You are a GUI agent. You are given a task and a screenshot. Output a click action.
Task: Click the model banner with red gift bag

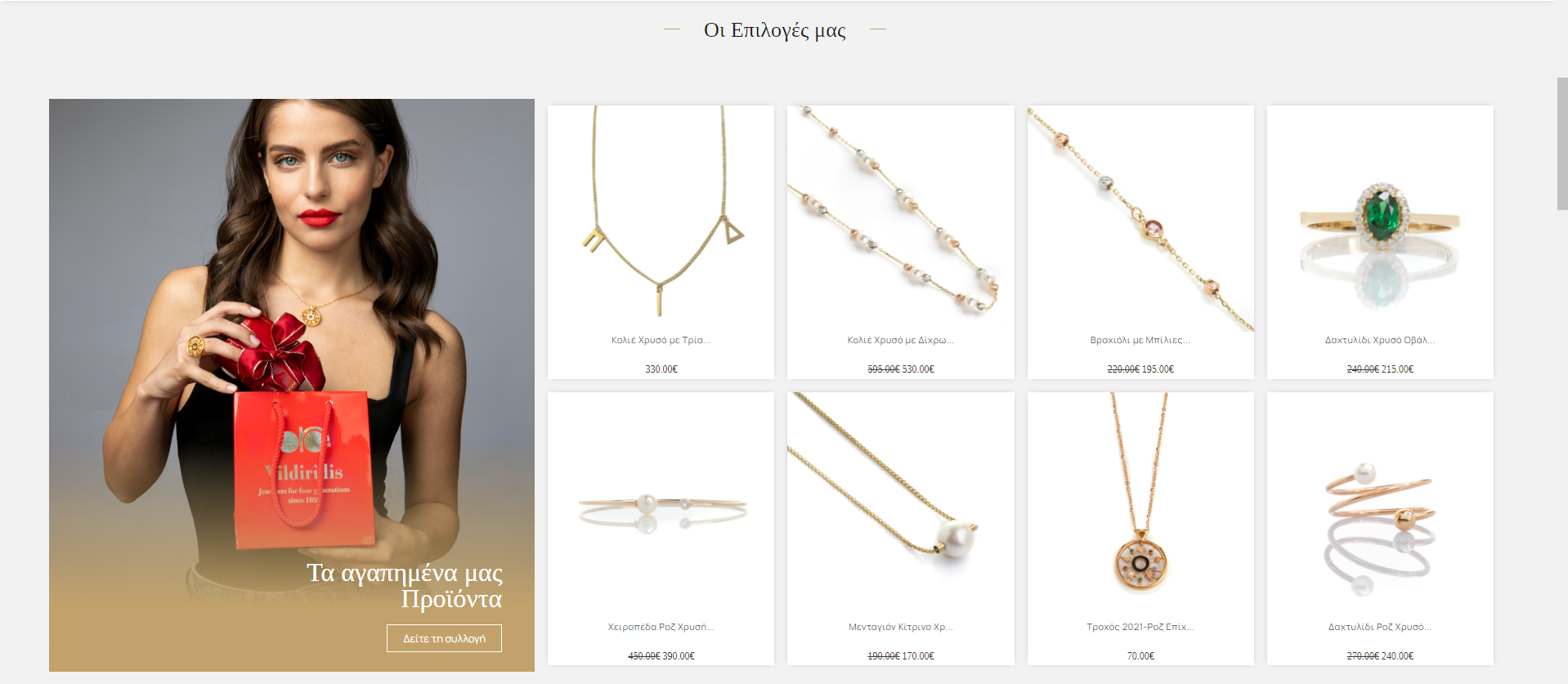(292, 385)
